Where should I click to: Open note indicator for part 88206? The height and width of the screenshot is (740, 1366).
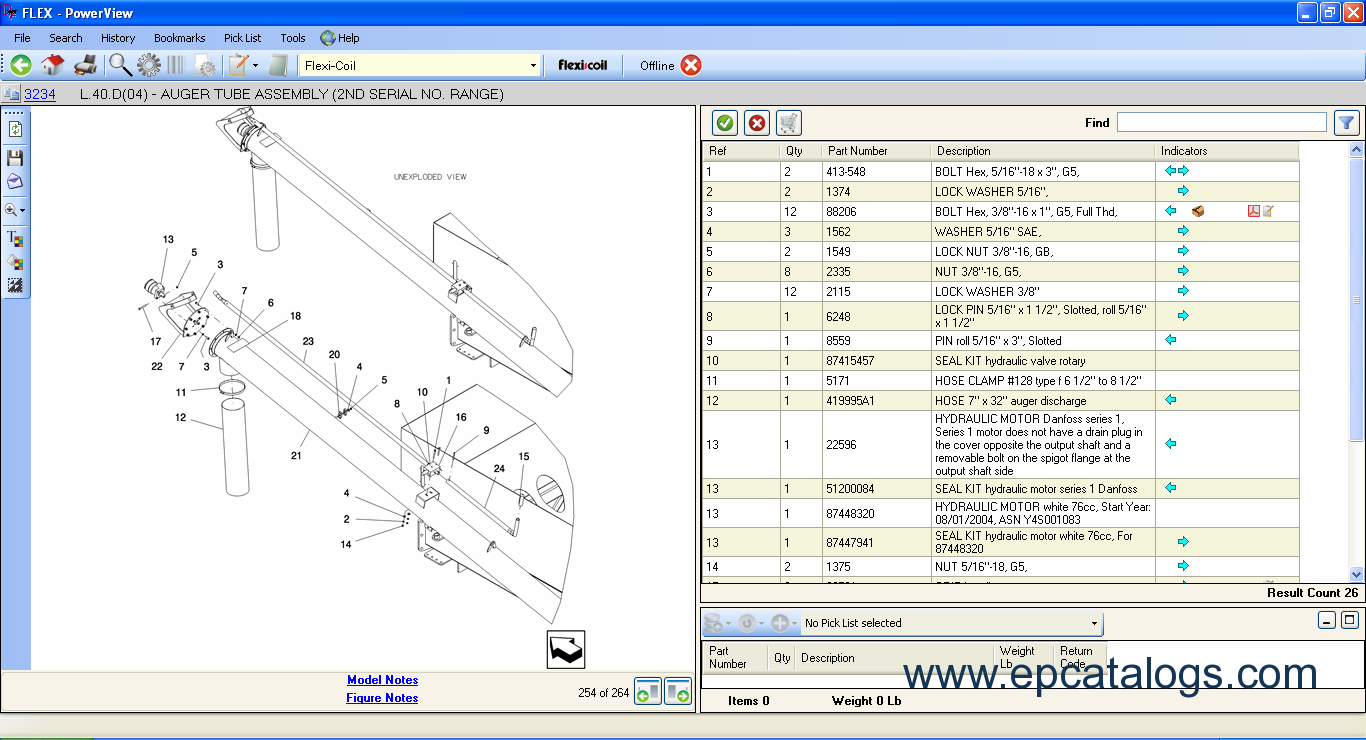coord(1267,211)
